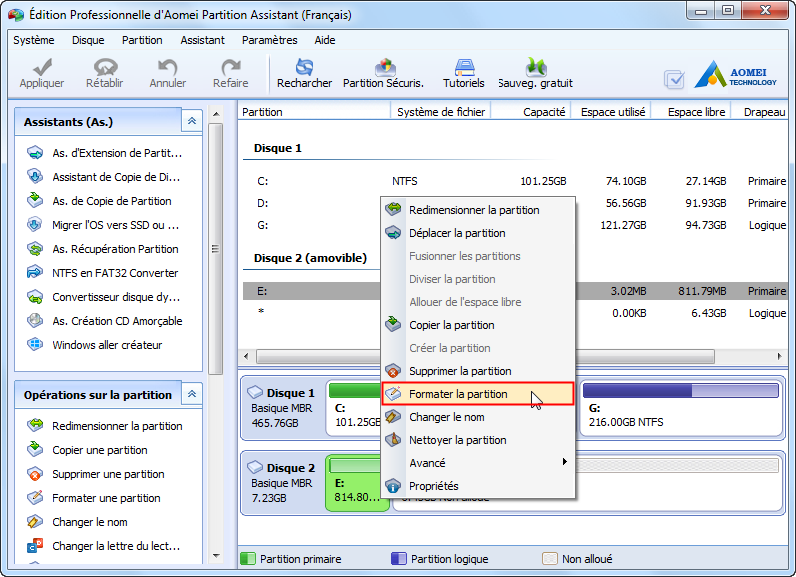The width and height of the screenshot is (796, 577).
Task: Open the Aide menu
Action: pos(325,40)
